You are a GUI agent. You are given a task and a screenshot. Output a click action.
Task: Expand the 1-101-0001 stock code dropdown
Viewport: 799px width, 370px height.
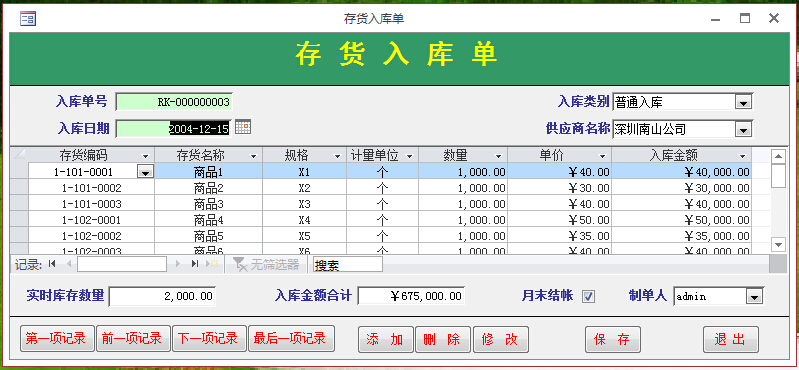click(145, 172)
